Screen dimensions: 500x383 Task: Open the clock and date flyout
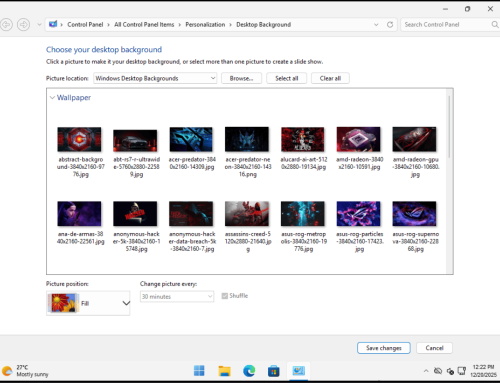coord(483,371)
